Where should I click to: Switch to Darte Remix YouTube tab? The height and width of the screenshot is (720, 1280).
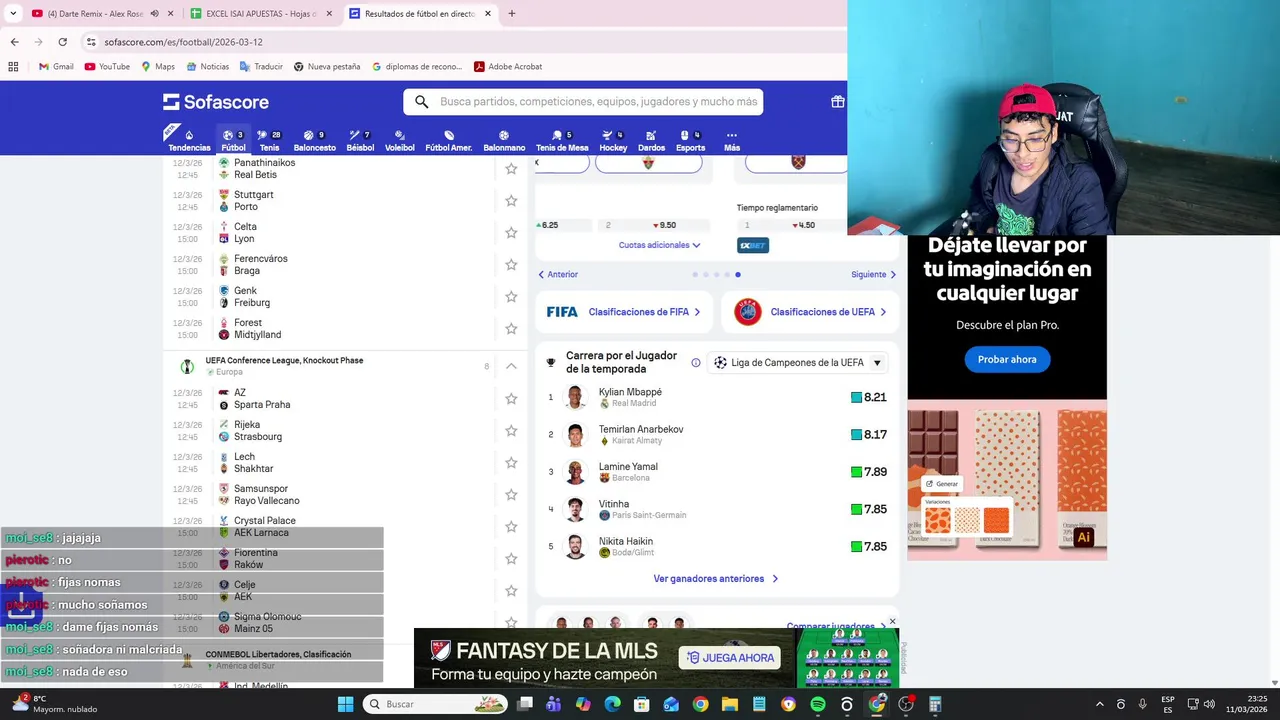(x=100, y=14)
